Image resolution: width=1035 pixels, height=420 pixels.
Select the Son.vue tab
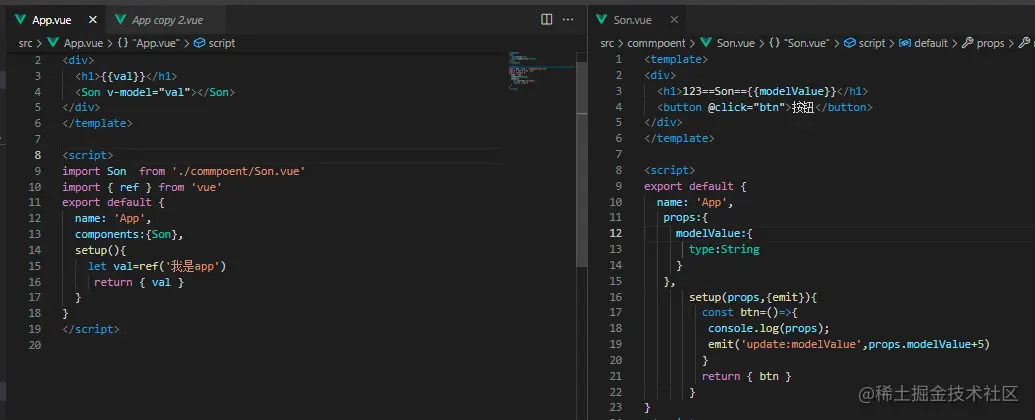tap(632, 19)
